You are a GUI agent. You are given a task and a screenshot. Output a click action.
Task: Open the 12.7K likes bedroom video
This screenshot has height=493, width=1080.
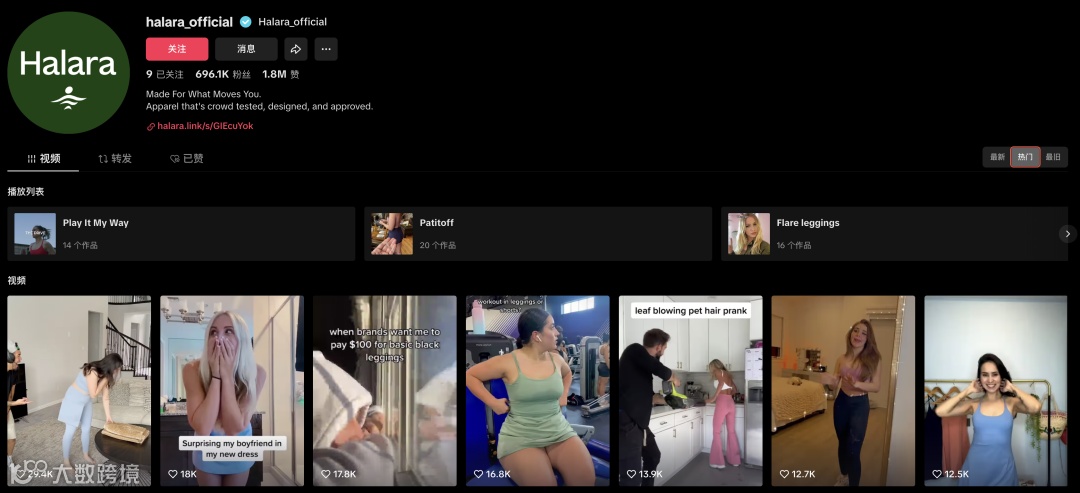tap(843, 391)
